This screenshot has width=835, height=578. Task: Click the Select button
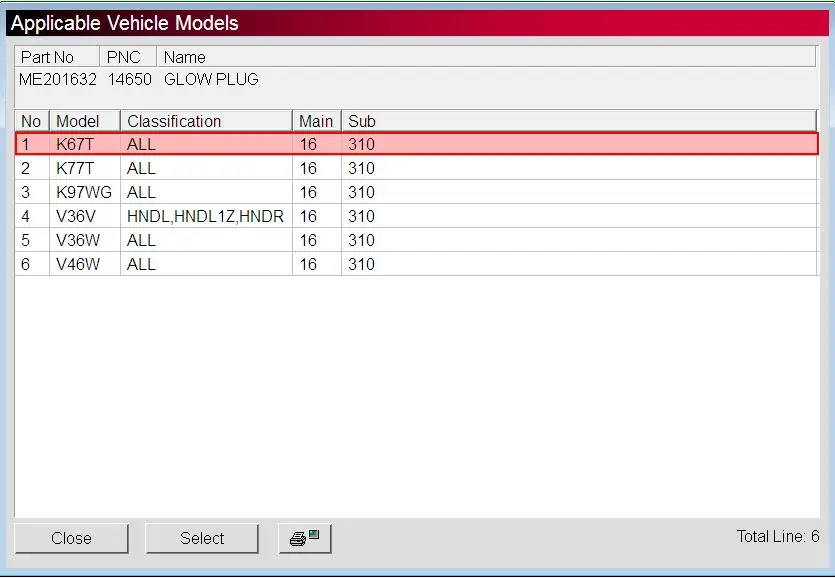point(202,539)
